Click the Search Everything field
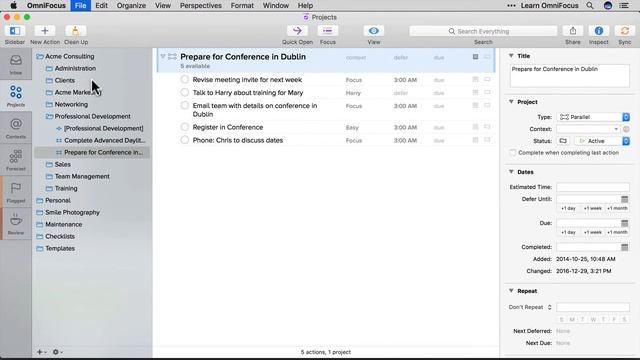 pos(483,31)
